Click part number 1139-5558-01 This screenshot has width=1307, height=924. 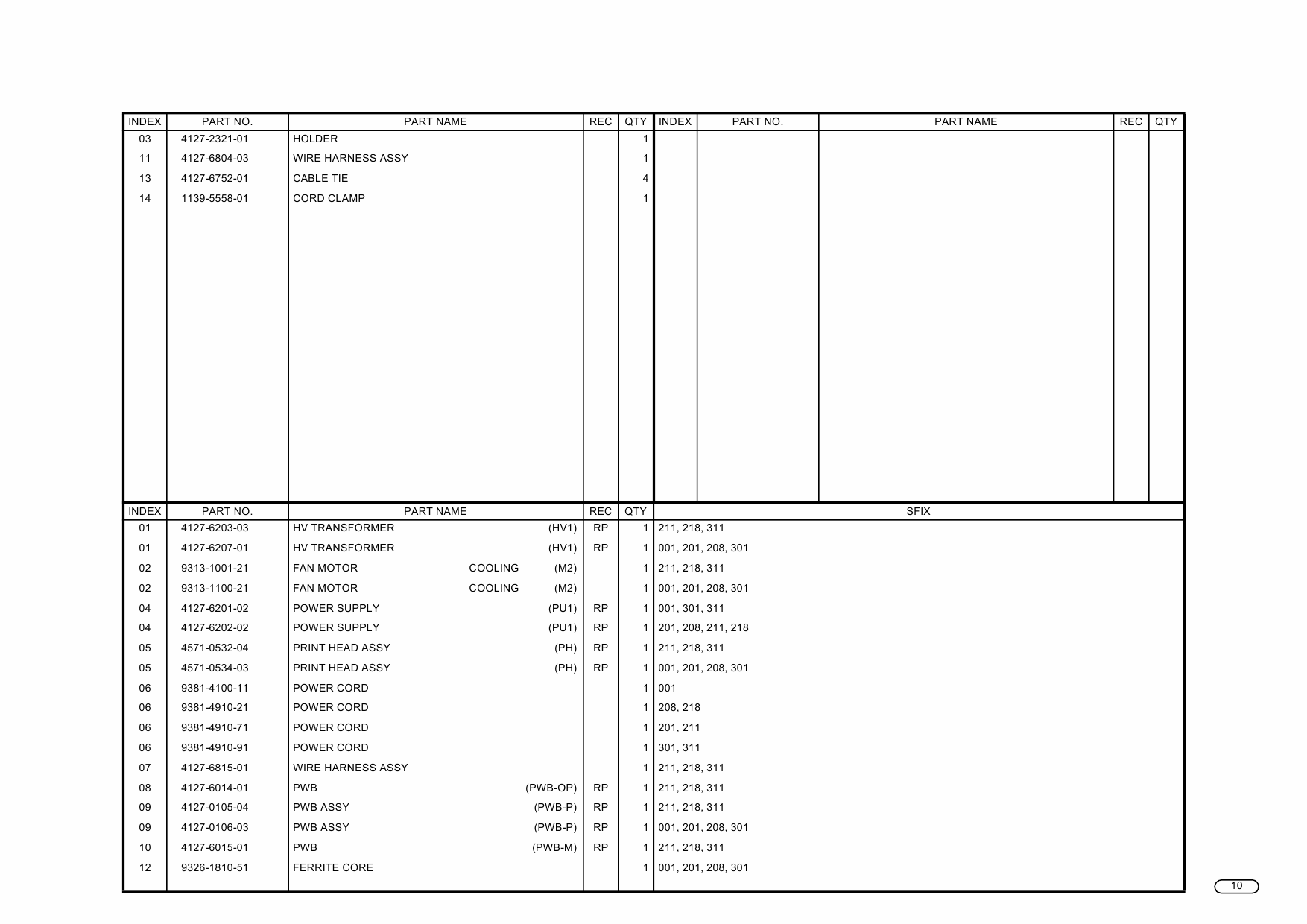coord(215,198)
